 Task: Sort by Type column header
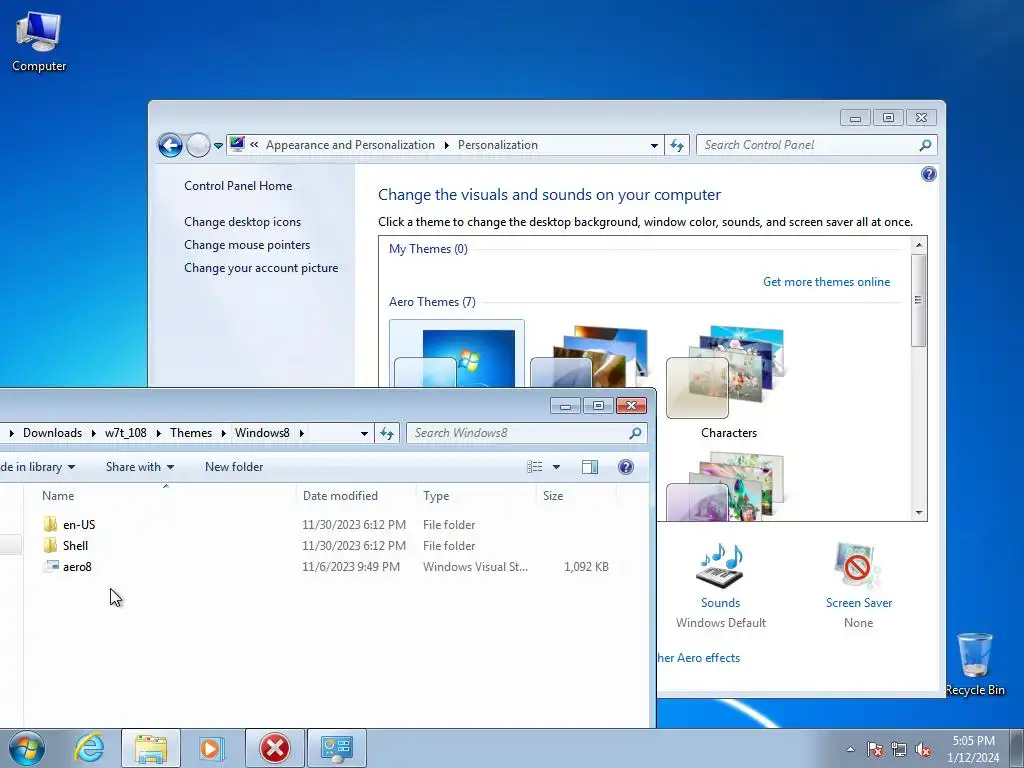pyautogui.click(x=475, y=496)
